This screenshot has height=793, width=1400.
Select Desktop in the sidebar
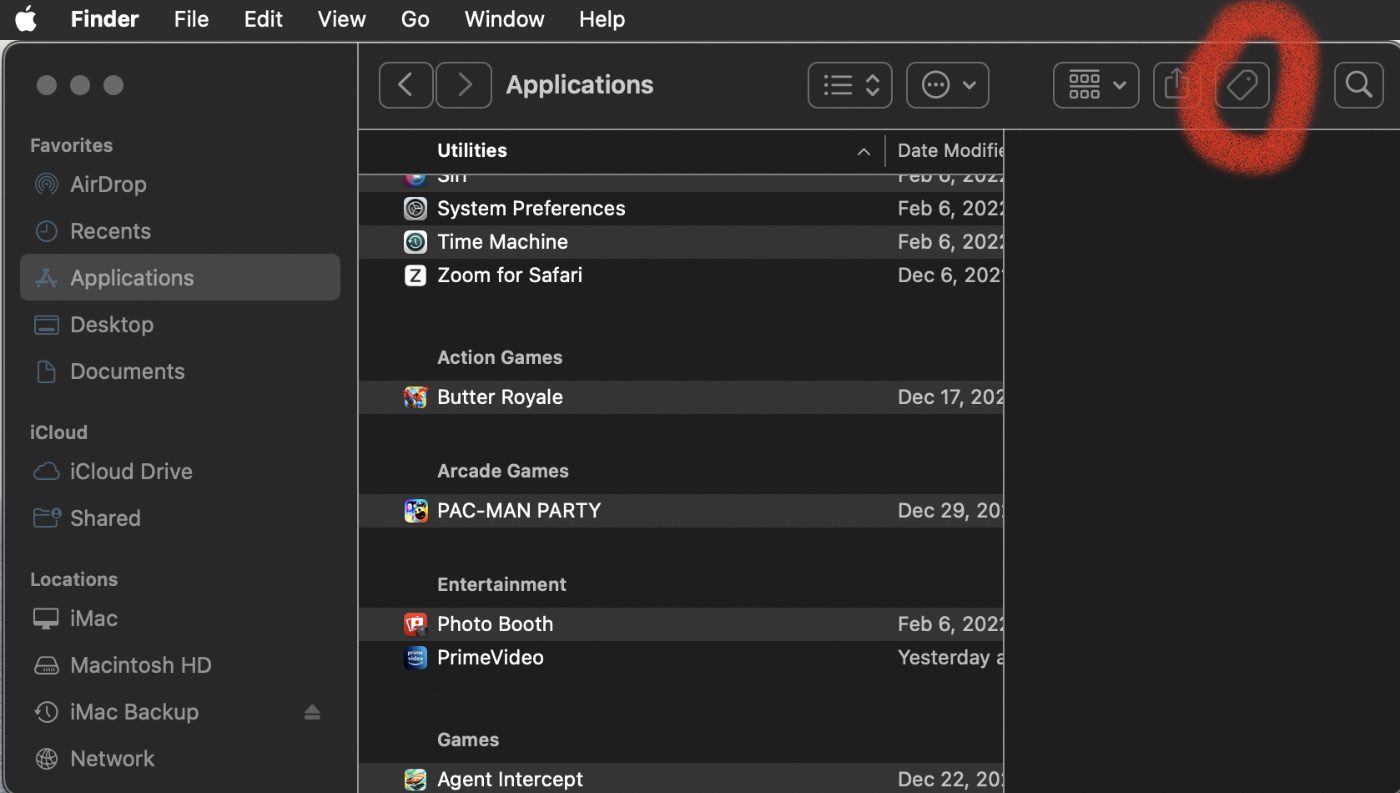tap(180, 325)
